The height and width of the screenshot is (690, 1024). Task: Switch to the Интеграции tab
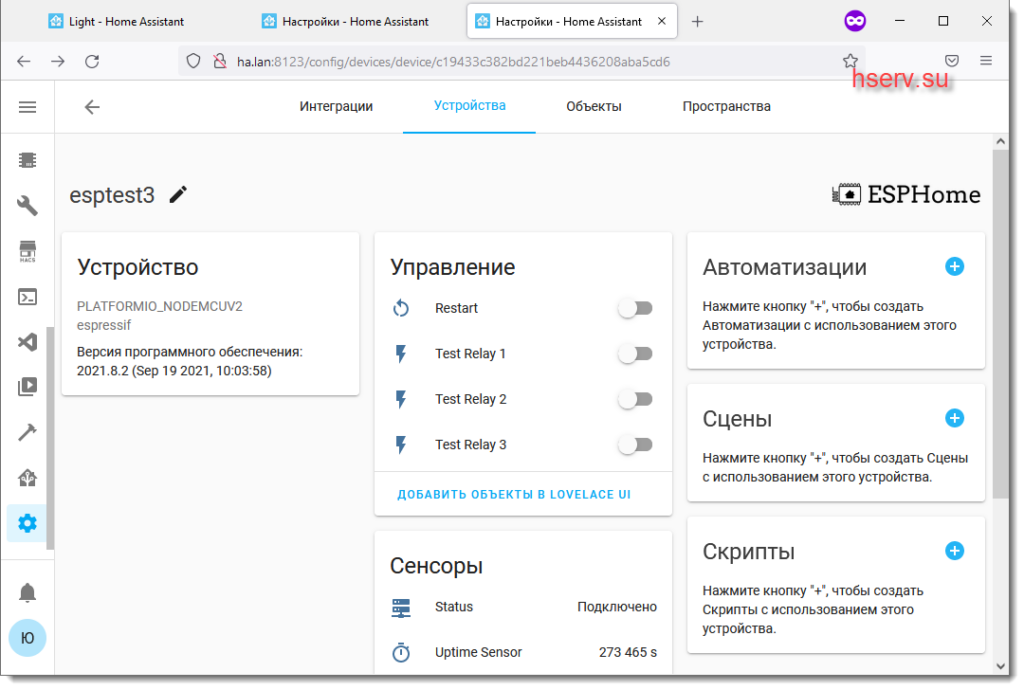(x=336, y=107)
